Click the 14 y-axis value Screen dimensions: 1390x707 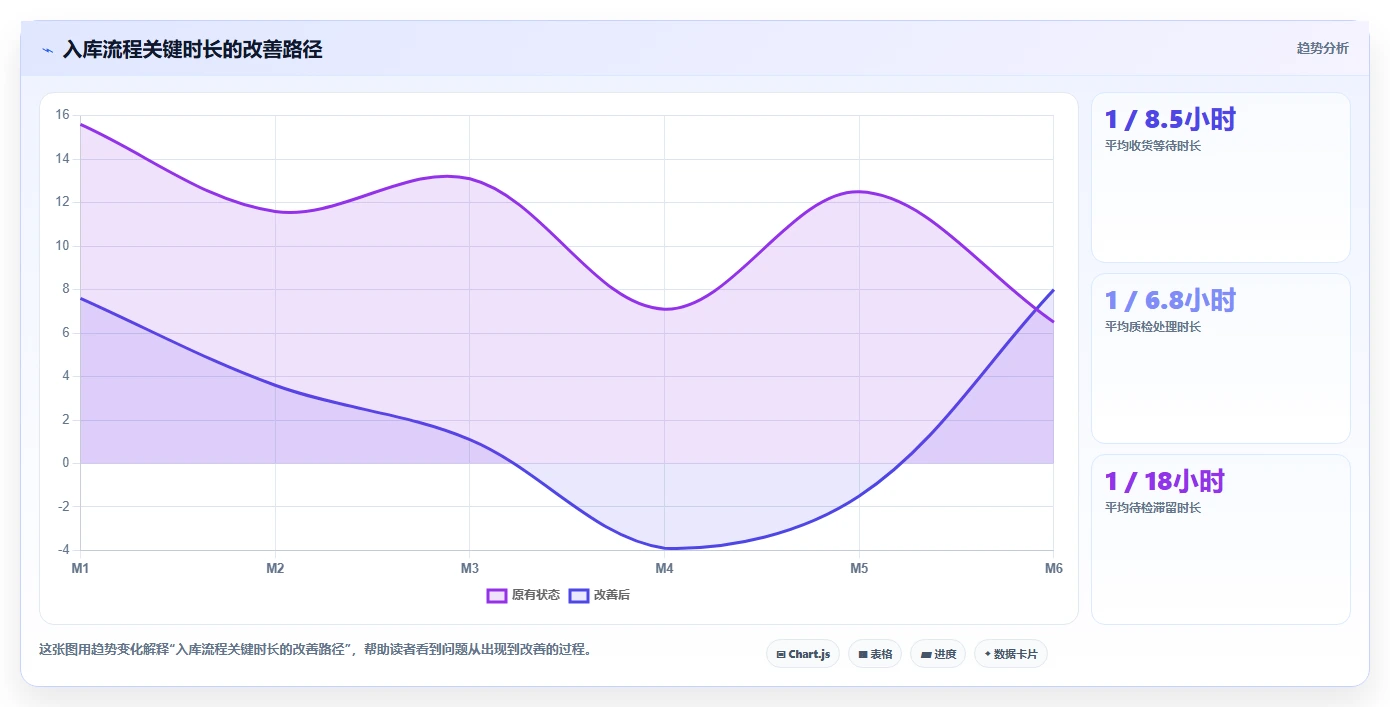pyautogui.click(x=62, y=158)
